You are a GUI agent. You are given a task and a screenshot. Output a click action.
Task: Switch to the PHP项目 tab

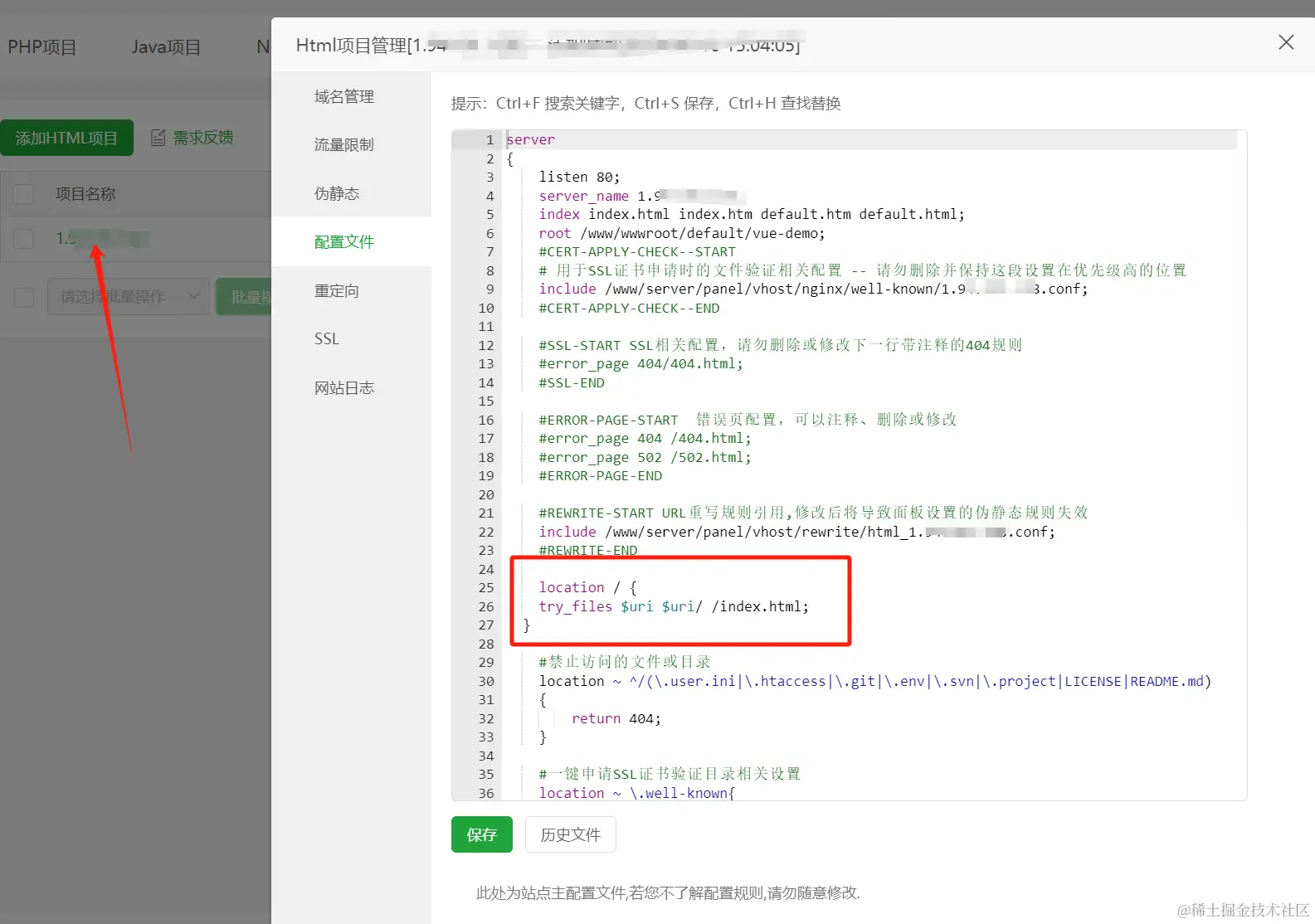click(42, 46)
